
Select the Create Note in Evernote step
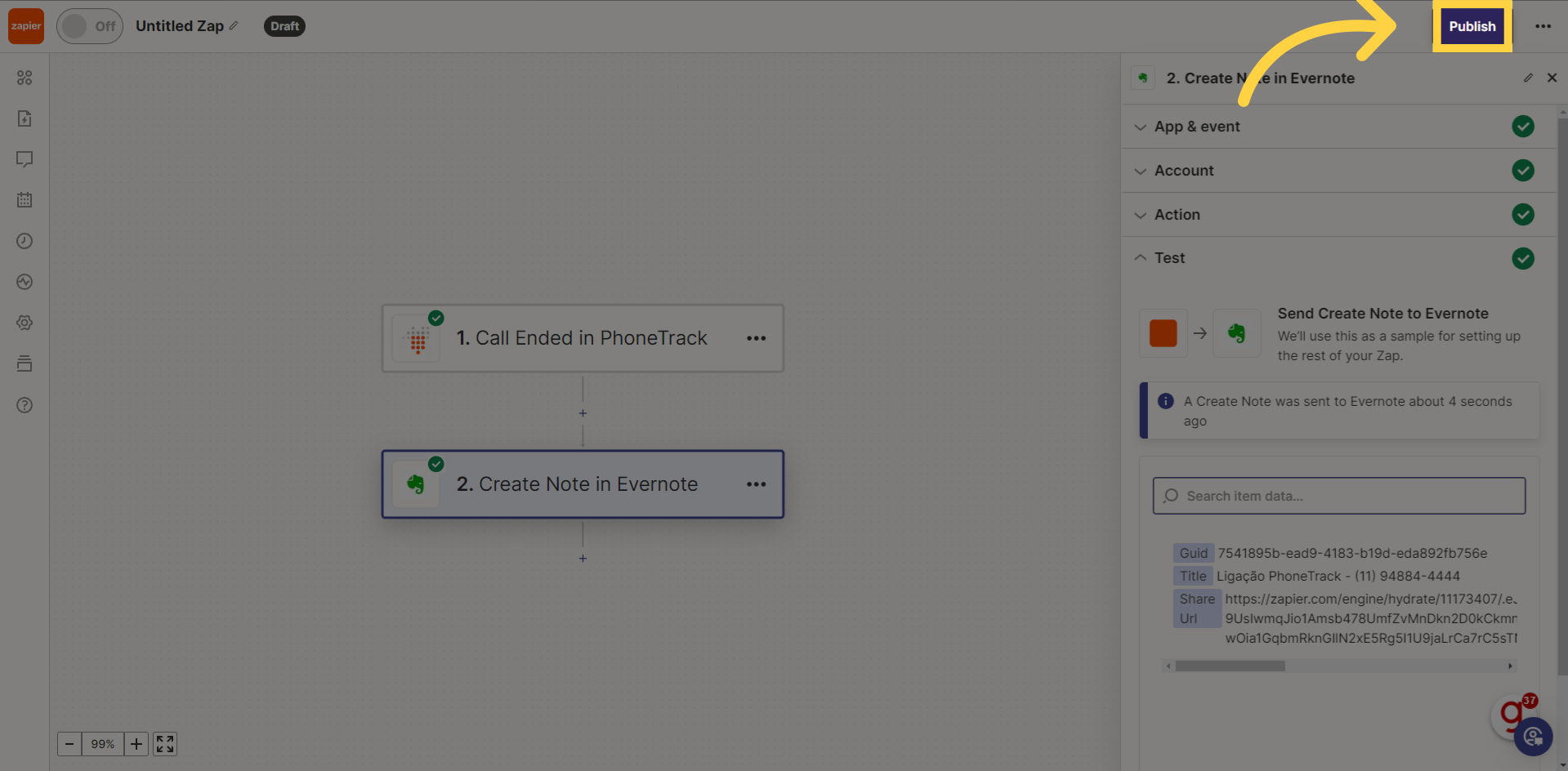click(x=583, y=484)
